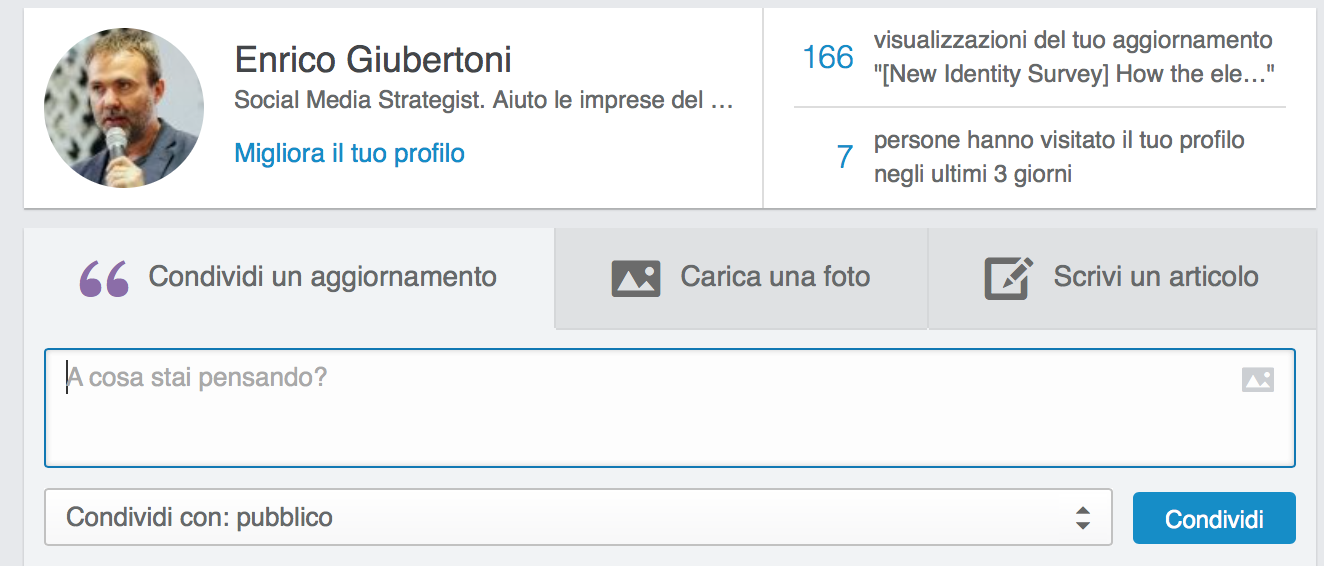Follow the Migliora il tuo profilo link
Viewport: 1324px width, 566px height.
[349, 154]
